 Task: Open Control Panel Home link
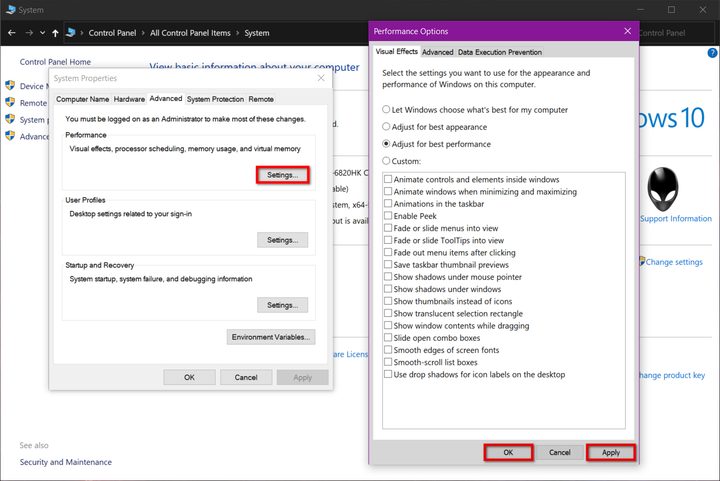click(55, 62)
